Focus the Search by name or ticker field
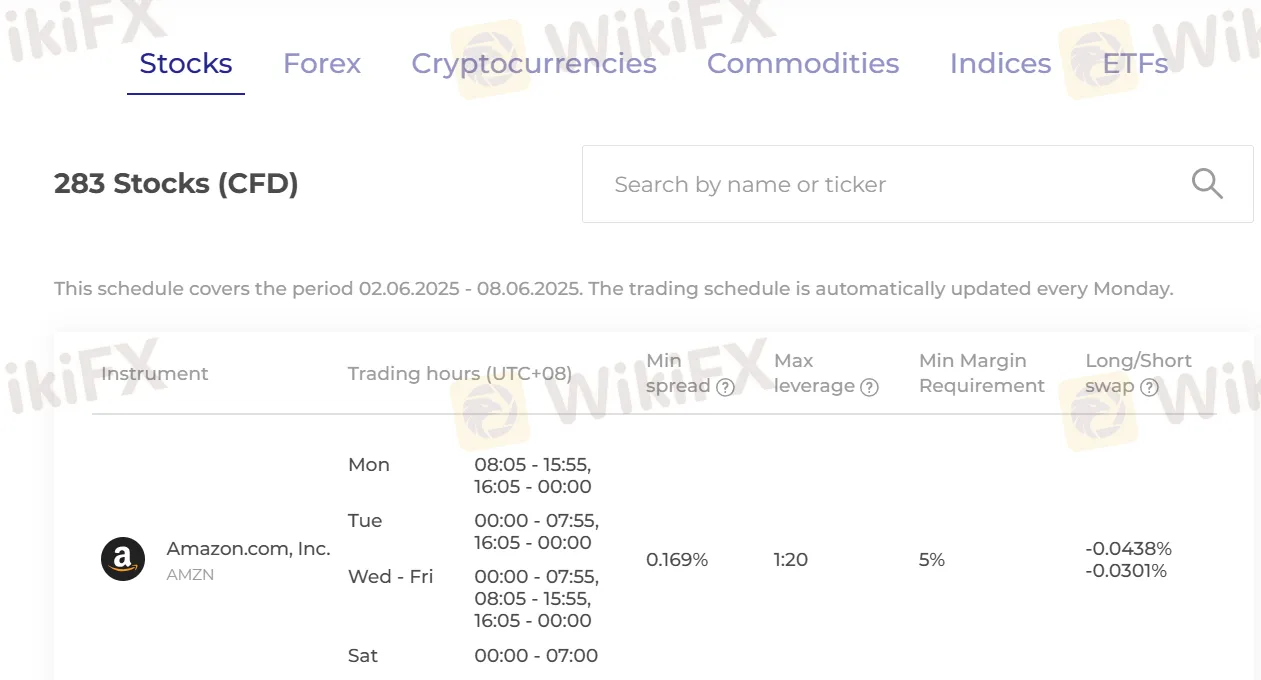This screenshot has height=680, width=1261. click(x=917, y=184)
